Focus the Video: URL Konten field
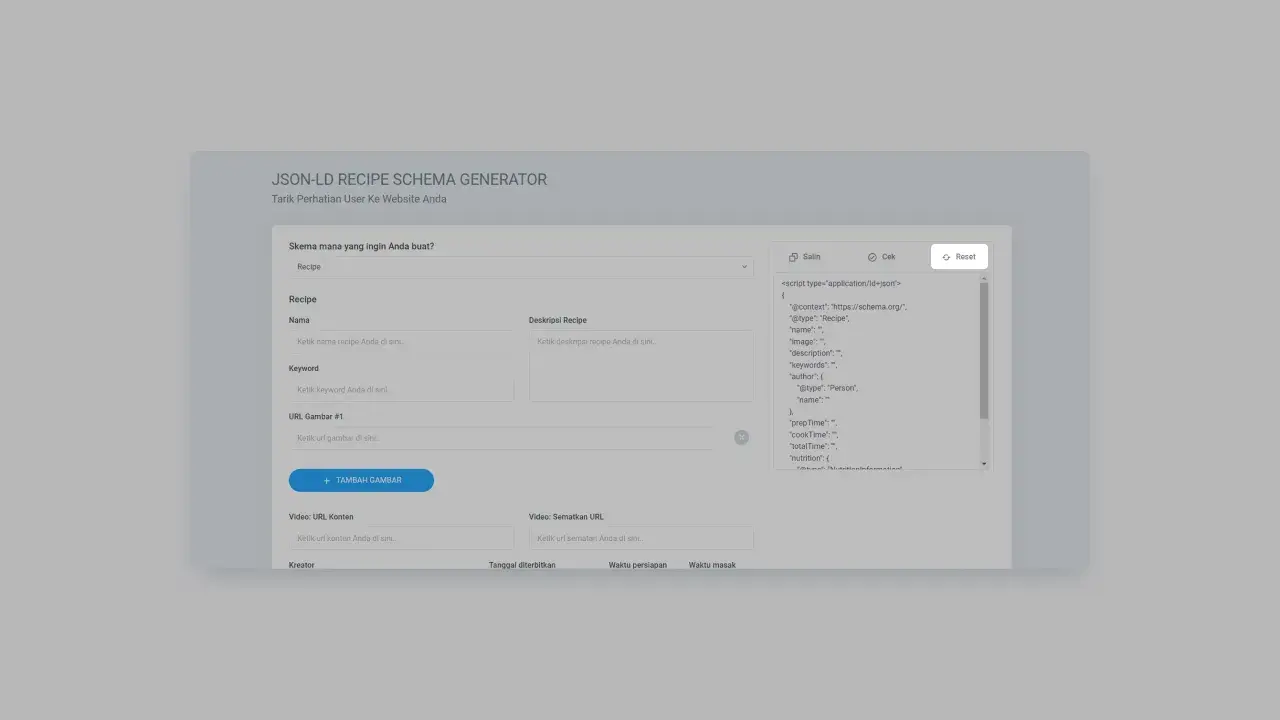 coord(400,538)
